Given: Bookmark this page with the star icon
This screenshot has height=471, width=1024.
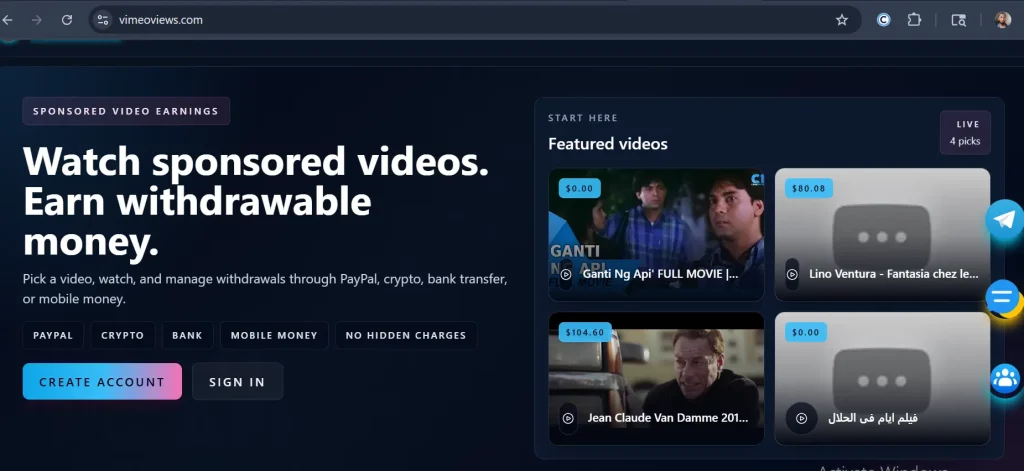Looking at the screenshot, I should 842,20.
